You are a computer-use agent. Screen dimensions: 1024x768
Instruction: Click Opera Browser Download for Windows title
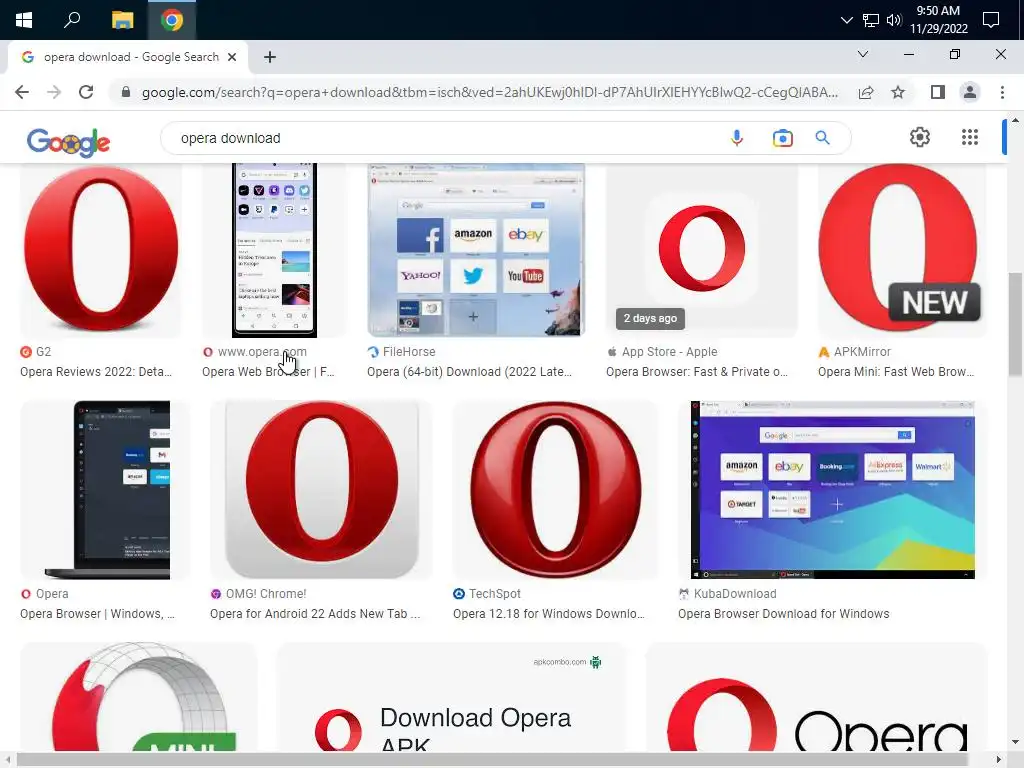[784, 614]
